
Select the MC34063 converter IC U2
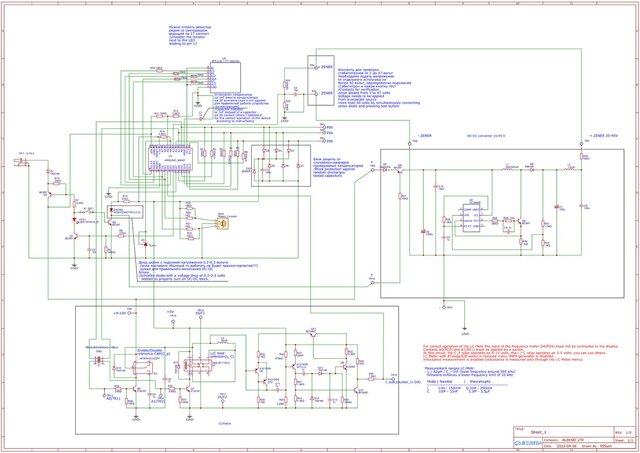pyautogui.click(x=471, y=218)
